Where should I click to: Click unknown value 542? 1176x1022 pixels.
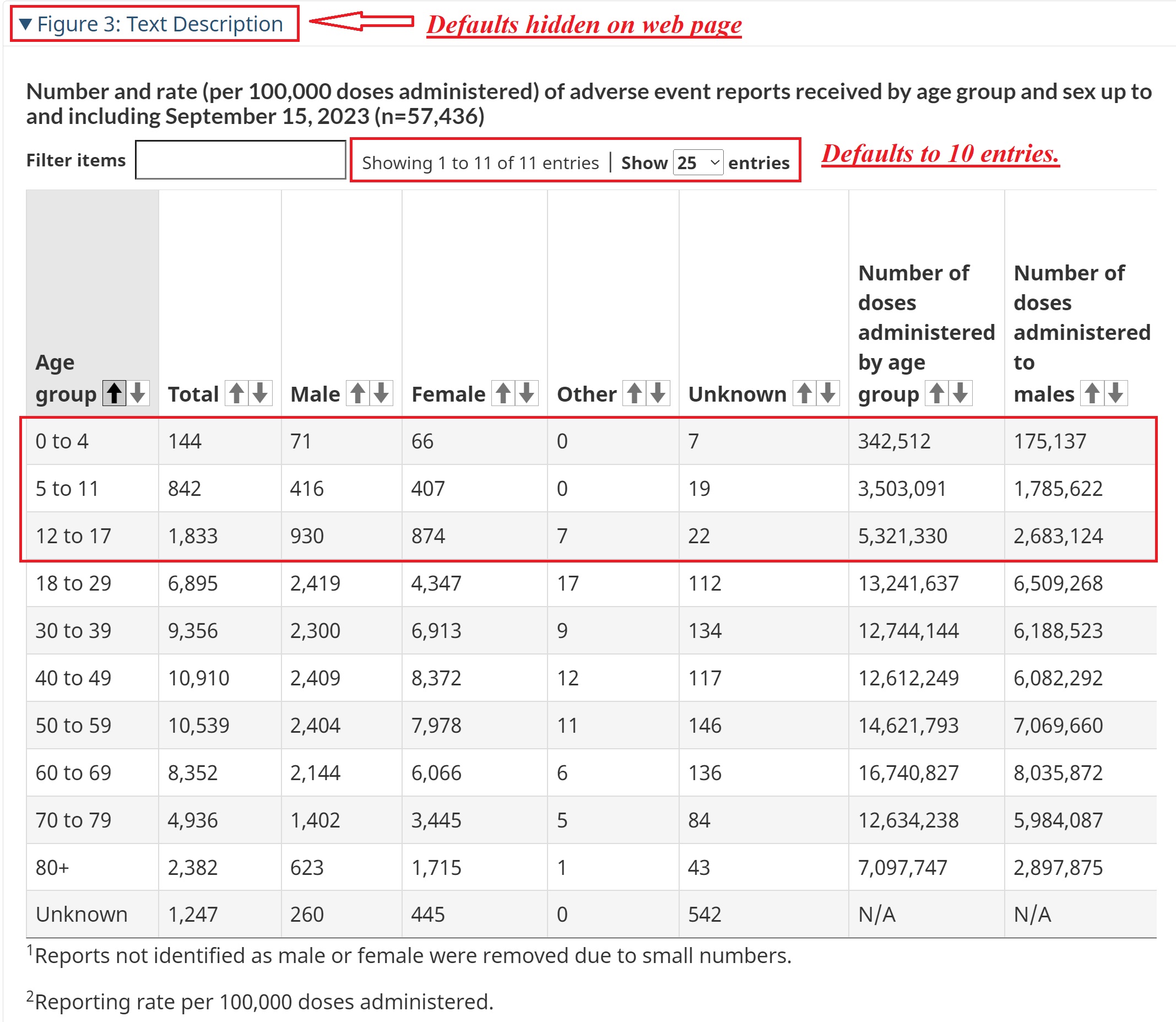point(704,914)
